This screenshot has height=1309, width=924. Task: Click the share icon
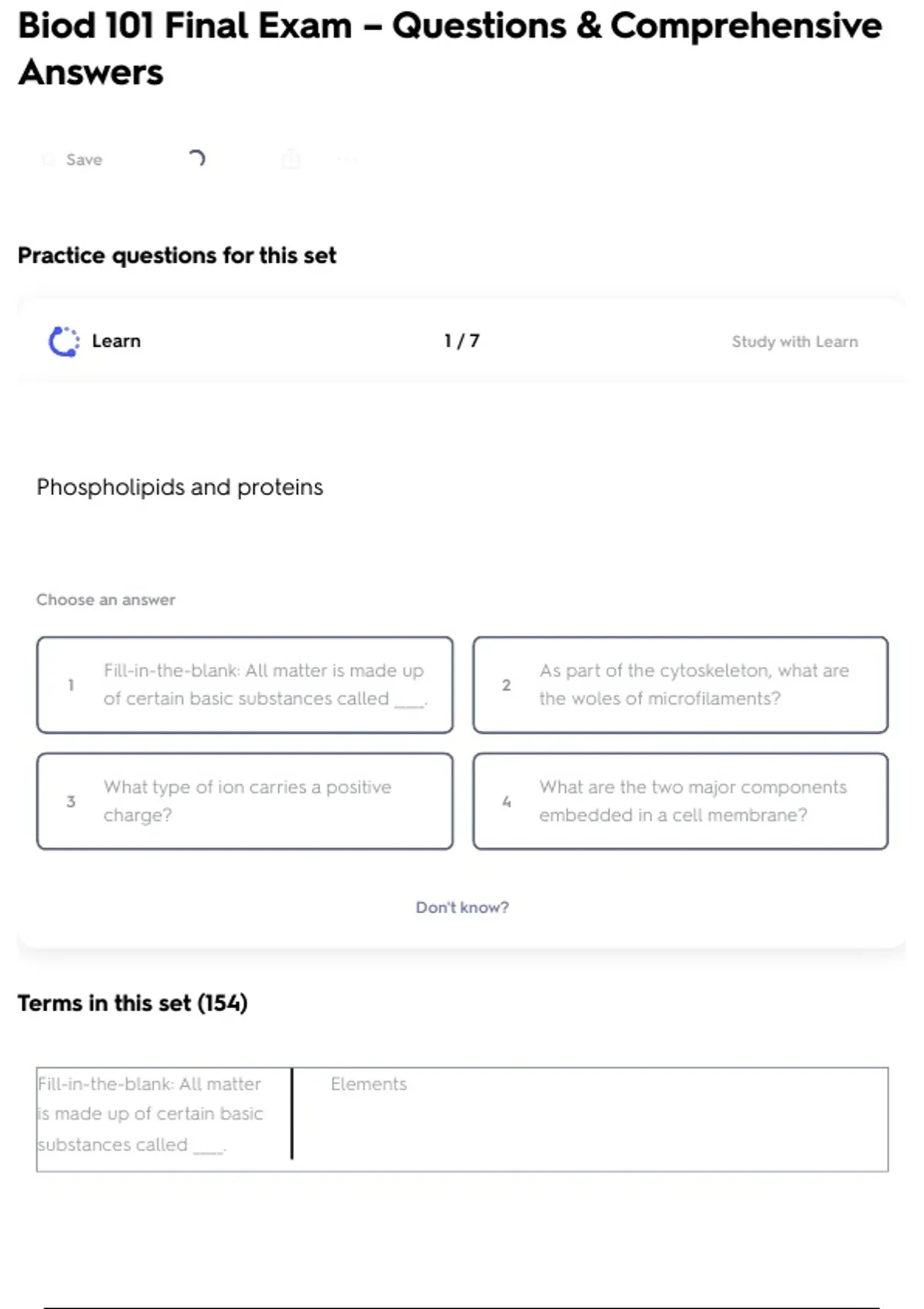(x=291, y=159)
